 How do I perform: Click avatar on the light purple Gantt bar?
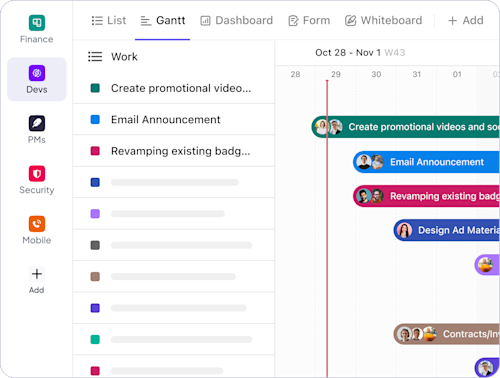tap(485, 265)
